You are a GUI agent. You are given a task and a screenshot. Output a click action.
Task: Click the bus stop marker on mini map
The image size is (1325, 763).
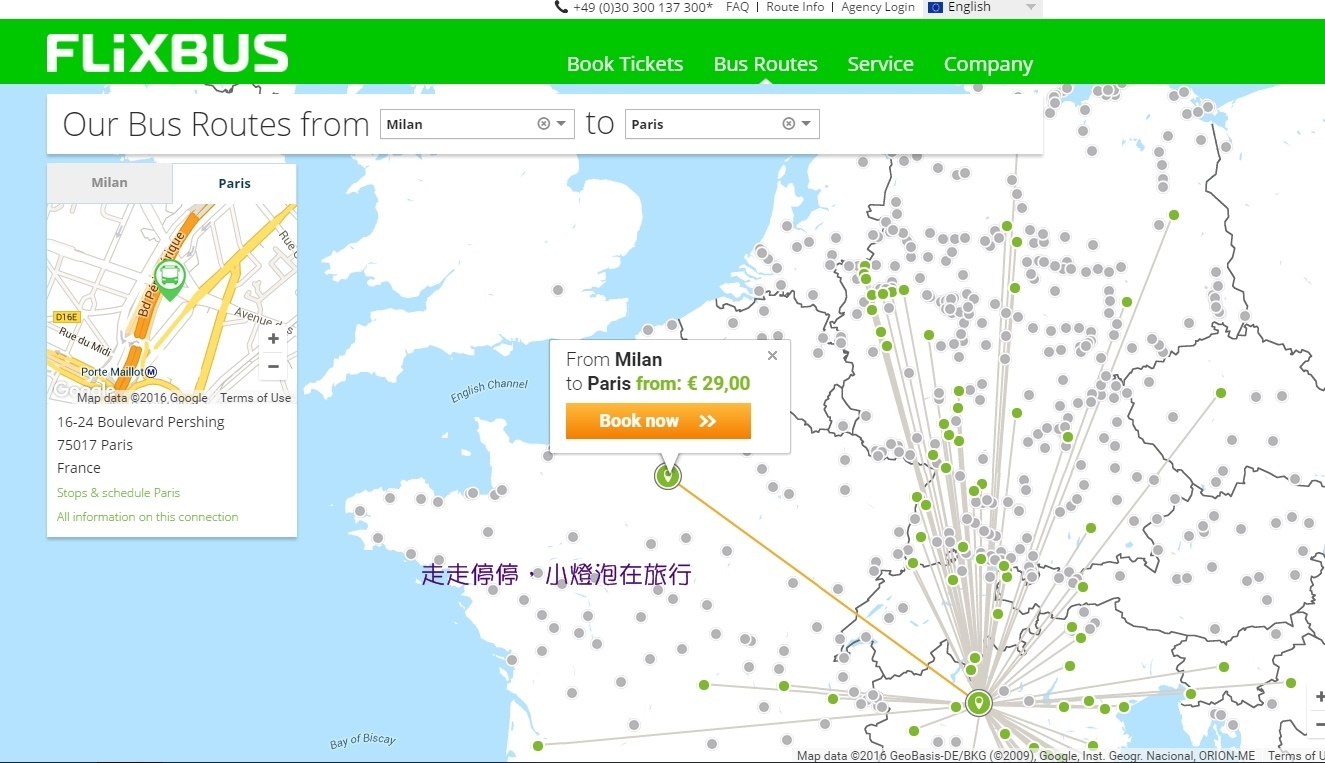coord(170,279)
